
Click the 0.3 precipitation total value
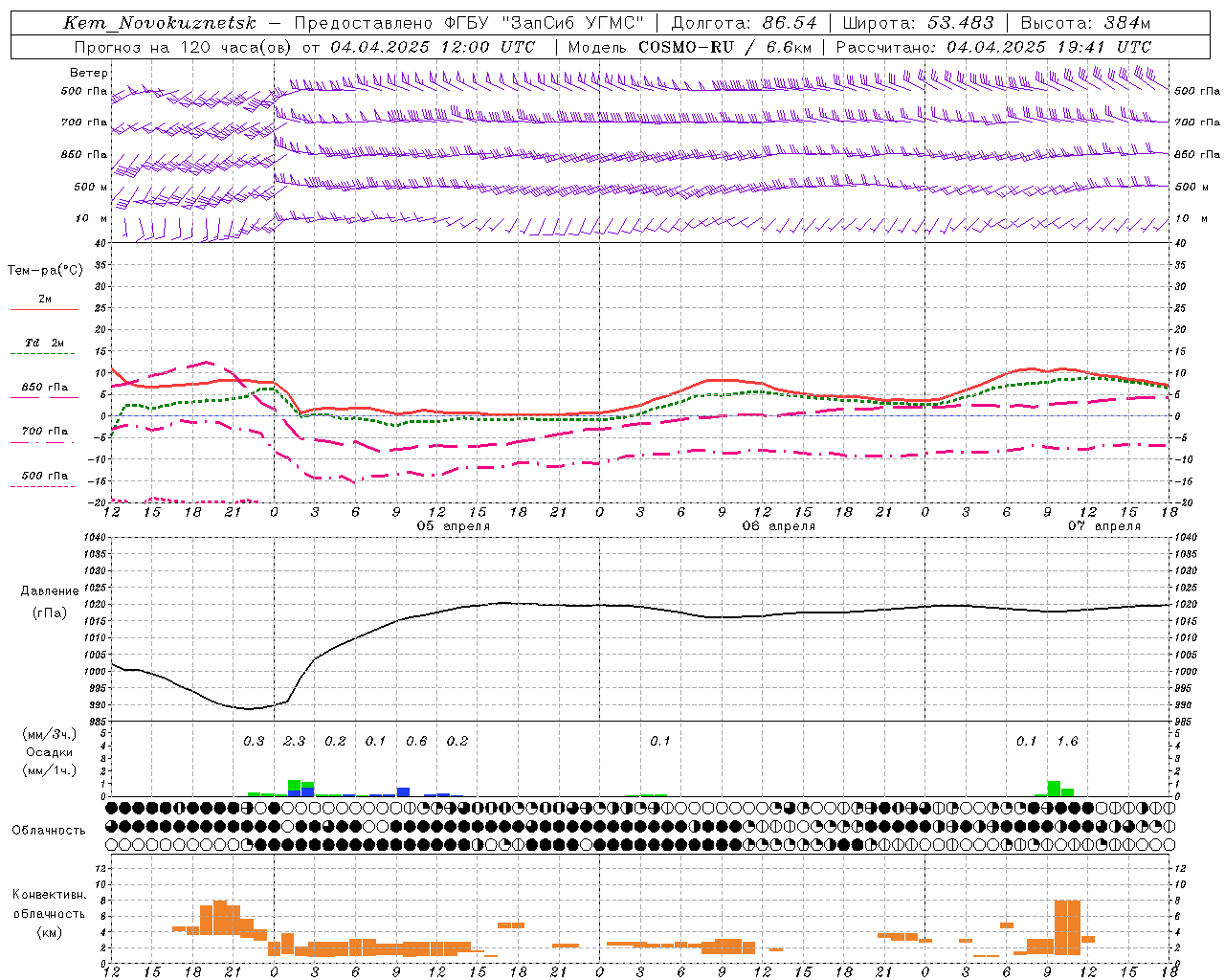click(254, 741)
